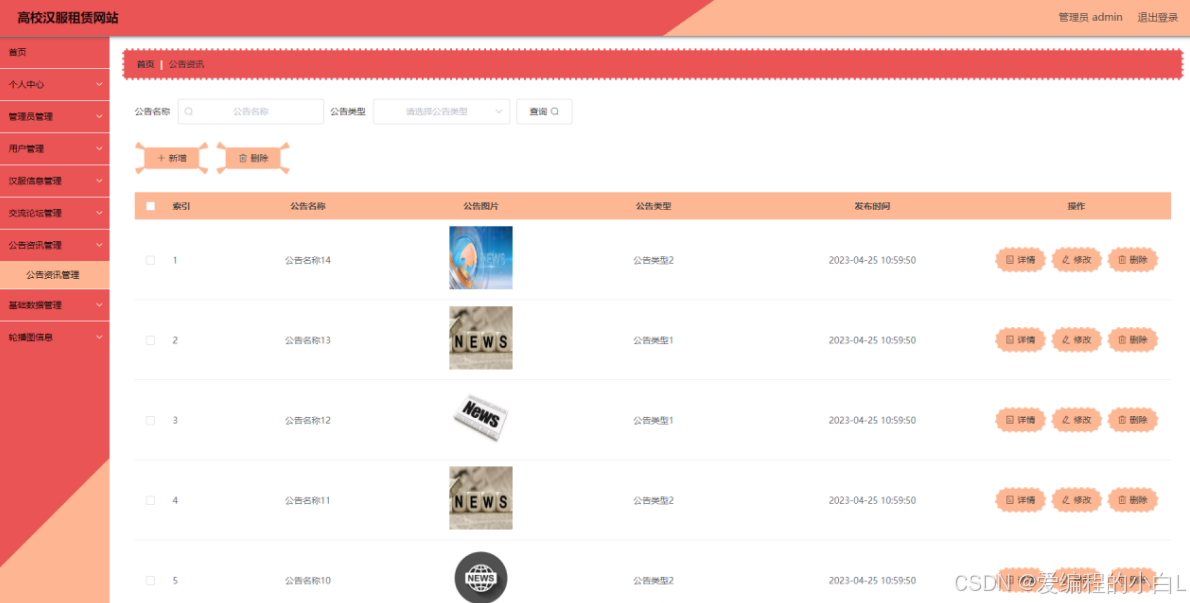
Task: Click 删除 for 公告名称11
Action: [x=1132, y=500]
